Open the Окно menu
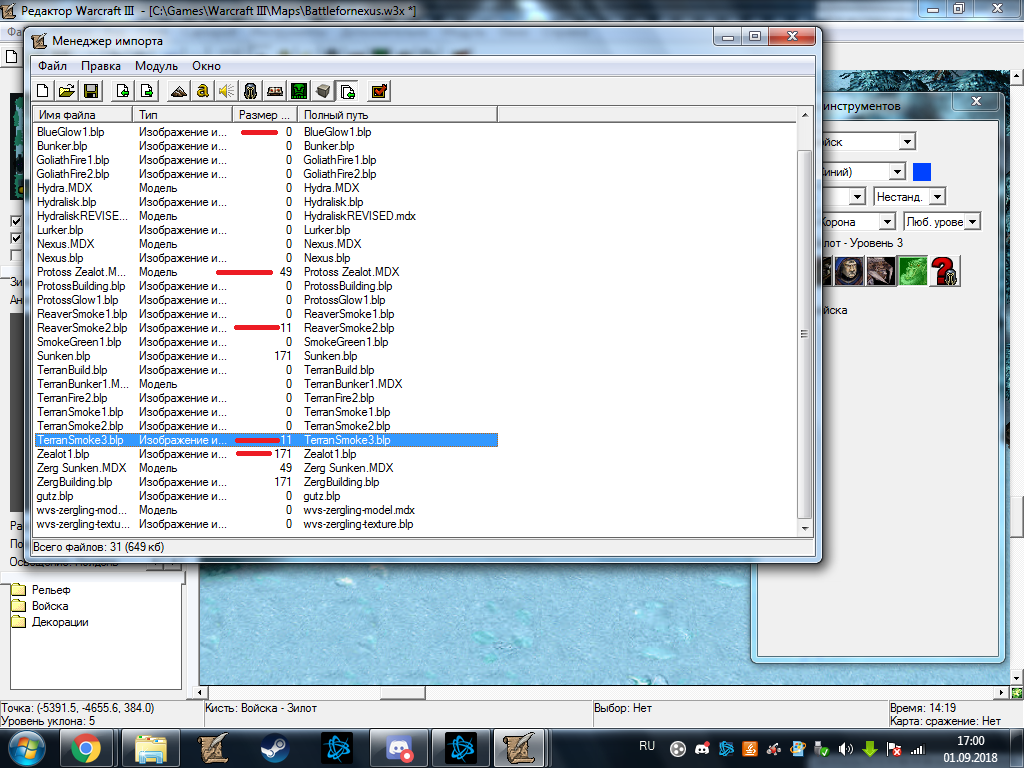The height and width of the screenshot is (768, 1024). (x=206, y=66)
